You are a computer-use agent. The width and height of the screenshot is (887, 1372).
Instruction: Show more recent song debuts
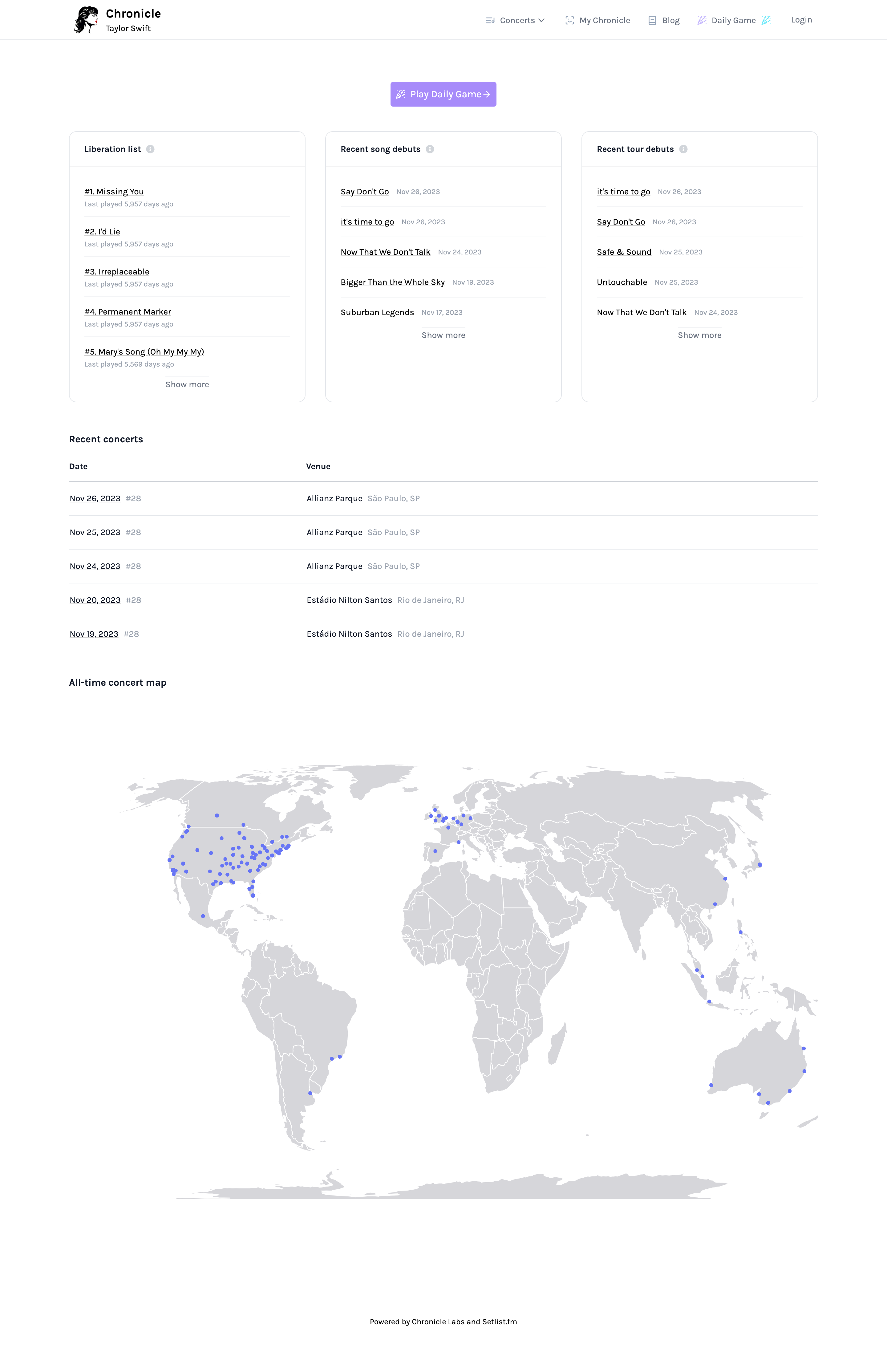443,335
